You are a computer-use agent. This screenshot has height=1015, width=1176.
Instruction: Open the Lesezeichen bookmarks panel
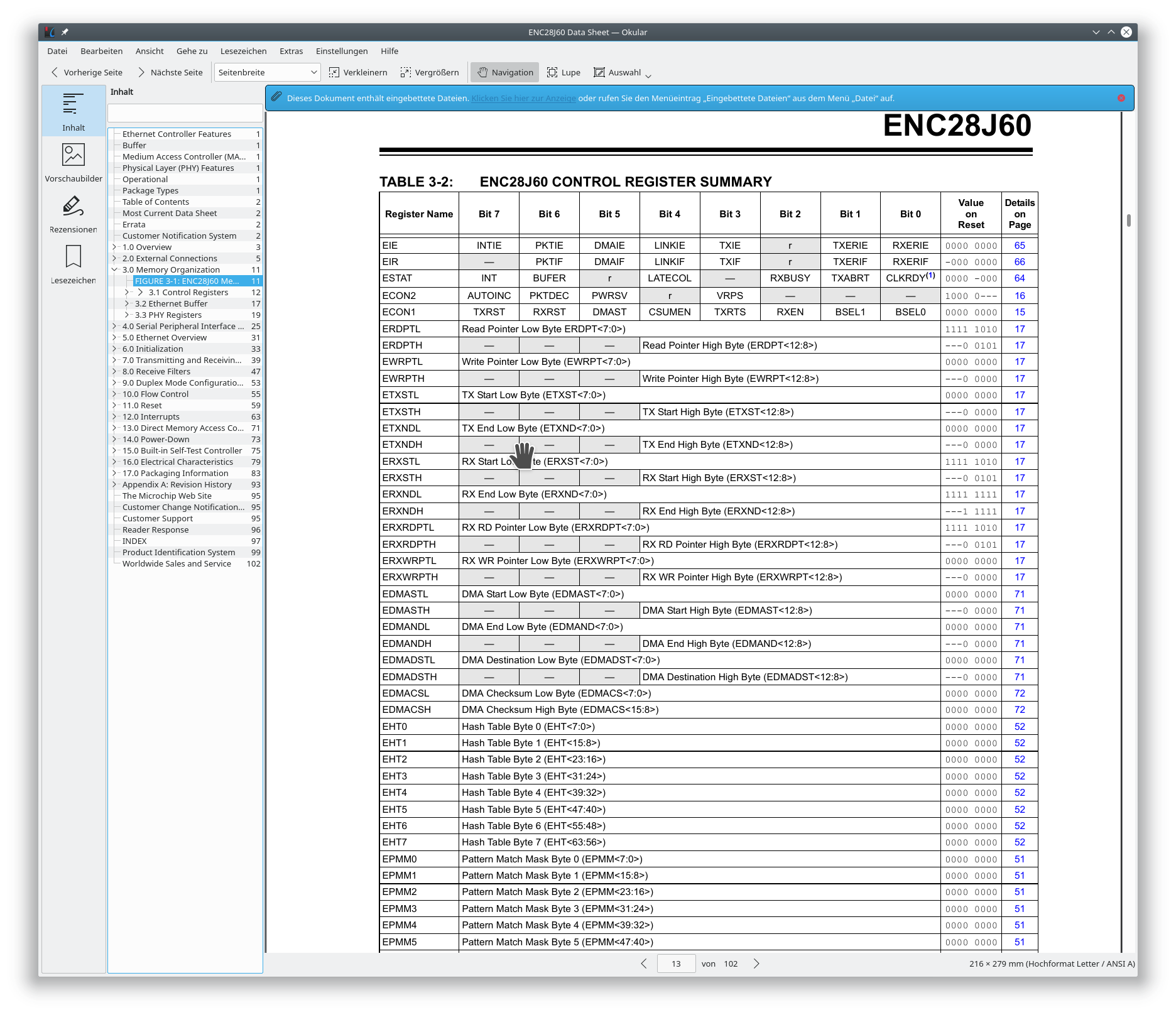point(73,264)
